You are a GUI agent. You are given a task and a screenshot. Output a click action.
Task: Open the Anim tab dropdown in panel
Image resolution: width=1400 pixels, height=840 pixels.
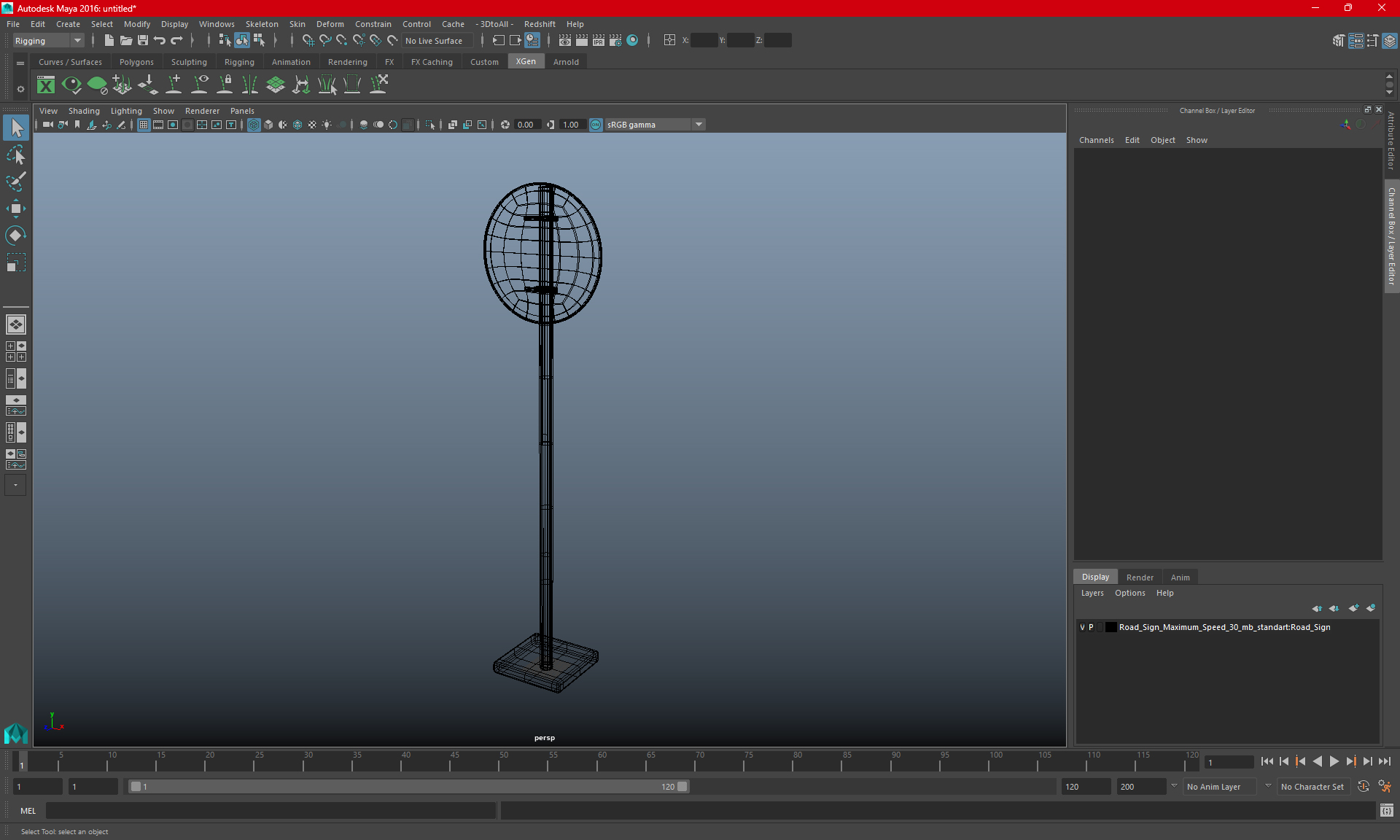1180,576
